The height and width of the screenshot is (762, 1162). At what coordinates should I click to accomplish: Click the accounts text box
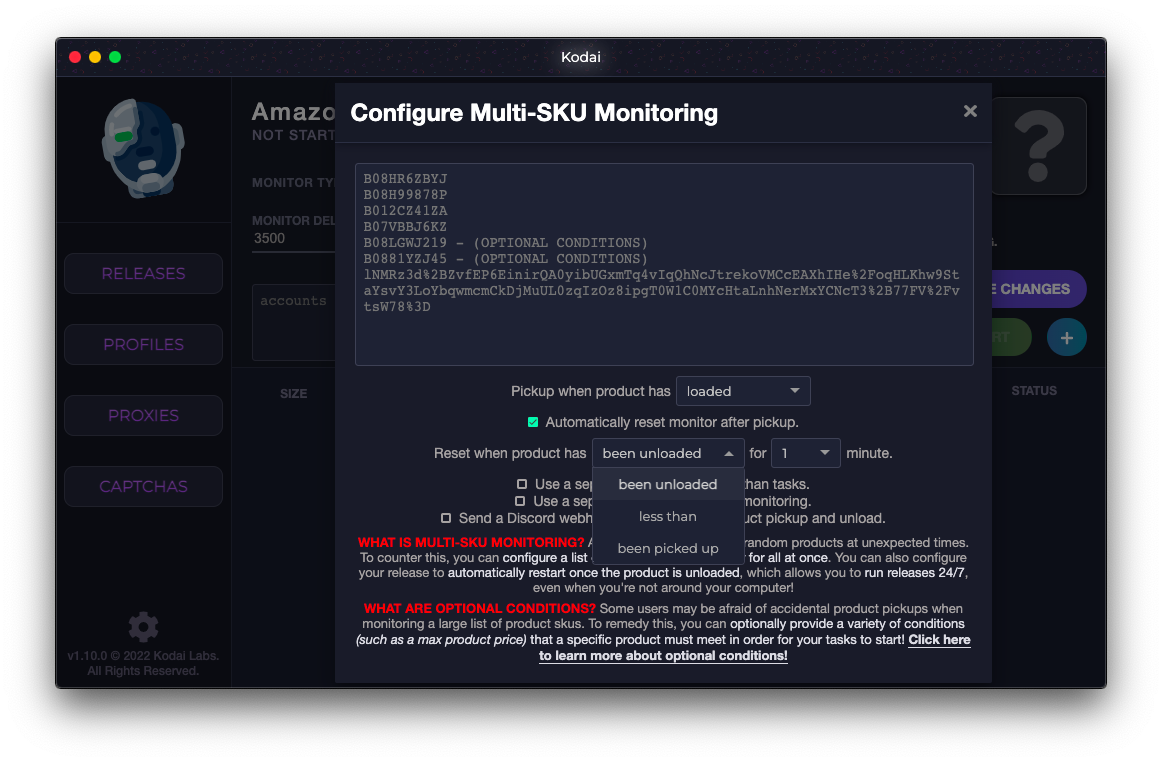(294, 322)
